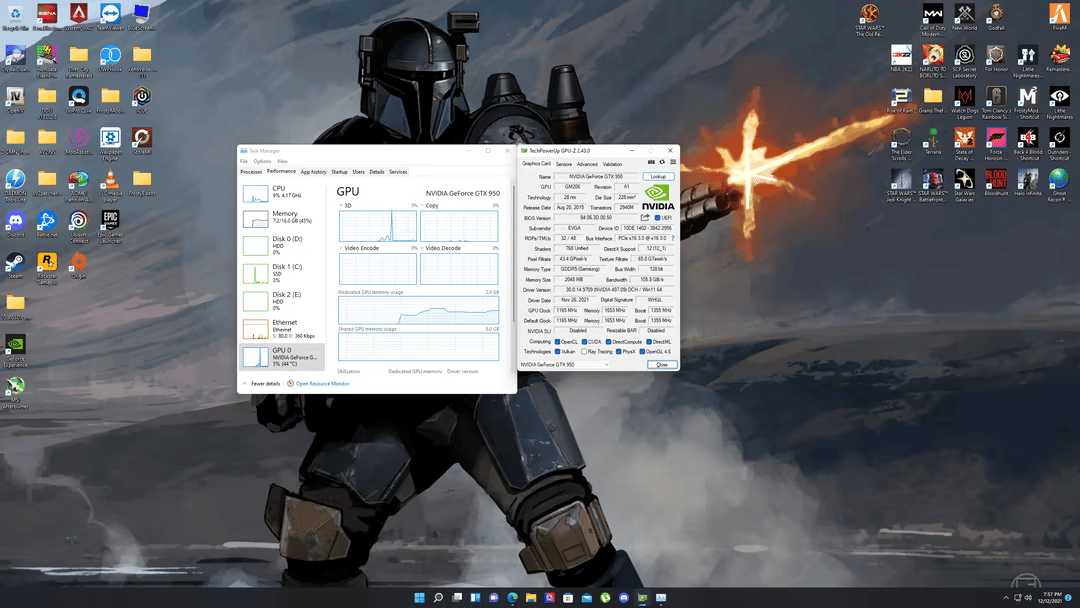This screenshot has width=1080, height=608.
Task: Open the Call of Duty Modern Warfare shortcut
Action: [x=933, y=20]
